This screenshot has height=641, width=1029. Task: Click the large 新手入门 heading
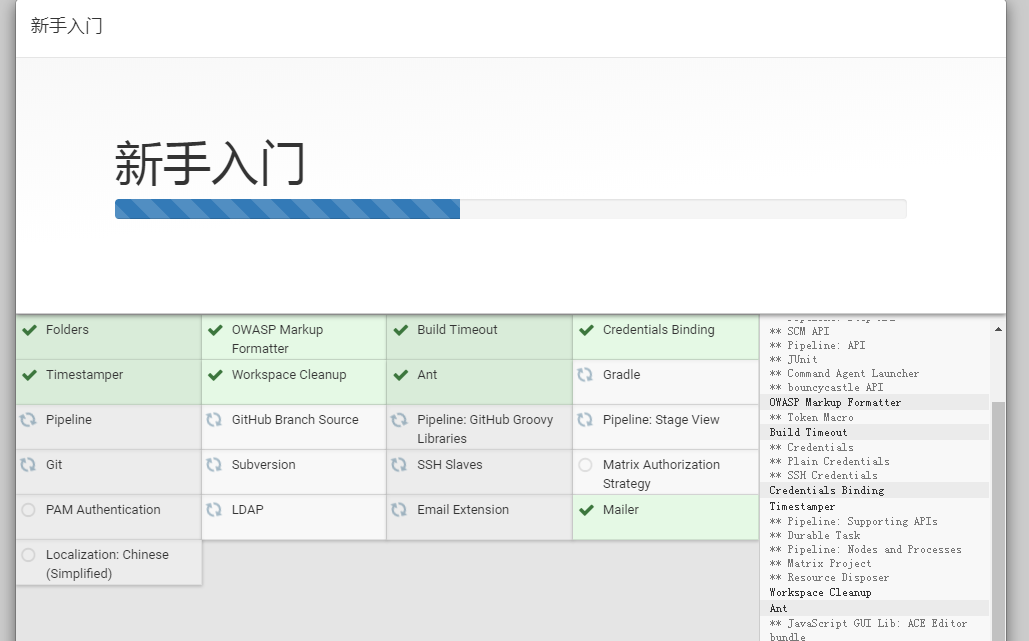(210, 163)
